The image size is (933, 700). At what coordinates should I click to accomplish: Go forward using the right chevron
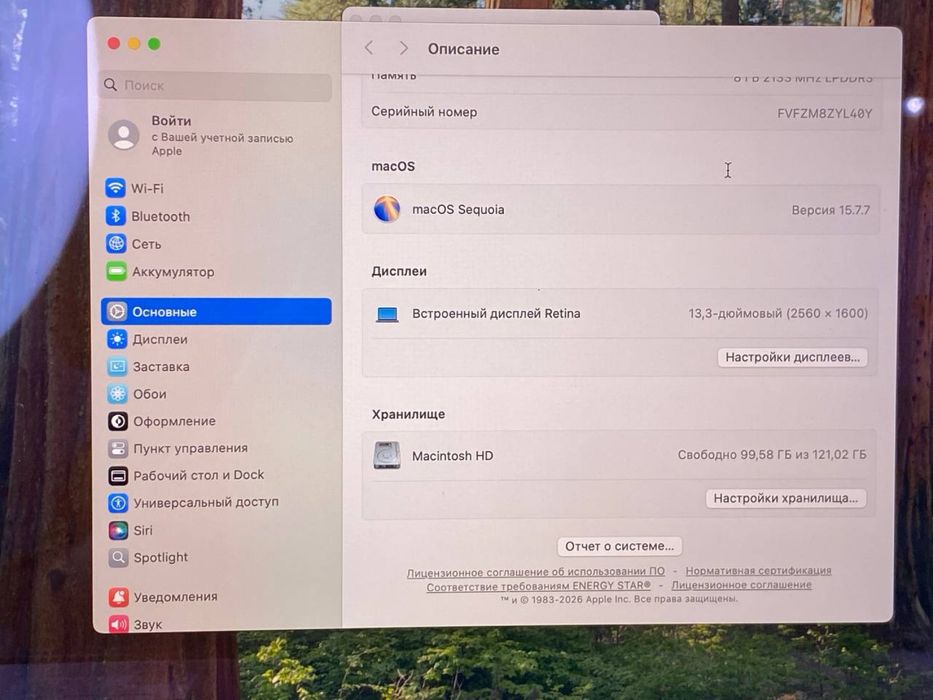pos(403,48)
